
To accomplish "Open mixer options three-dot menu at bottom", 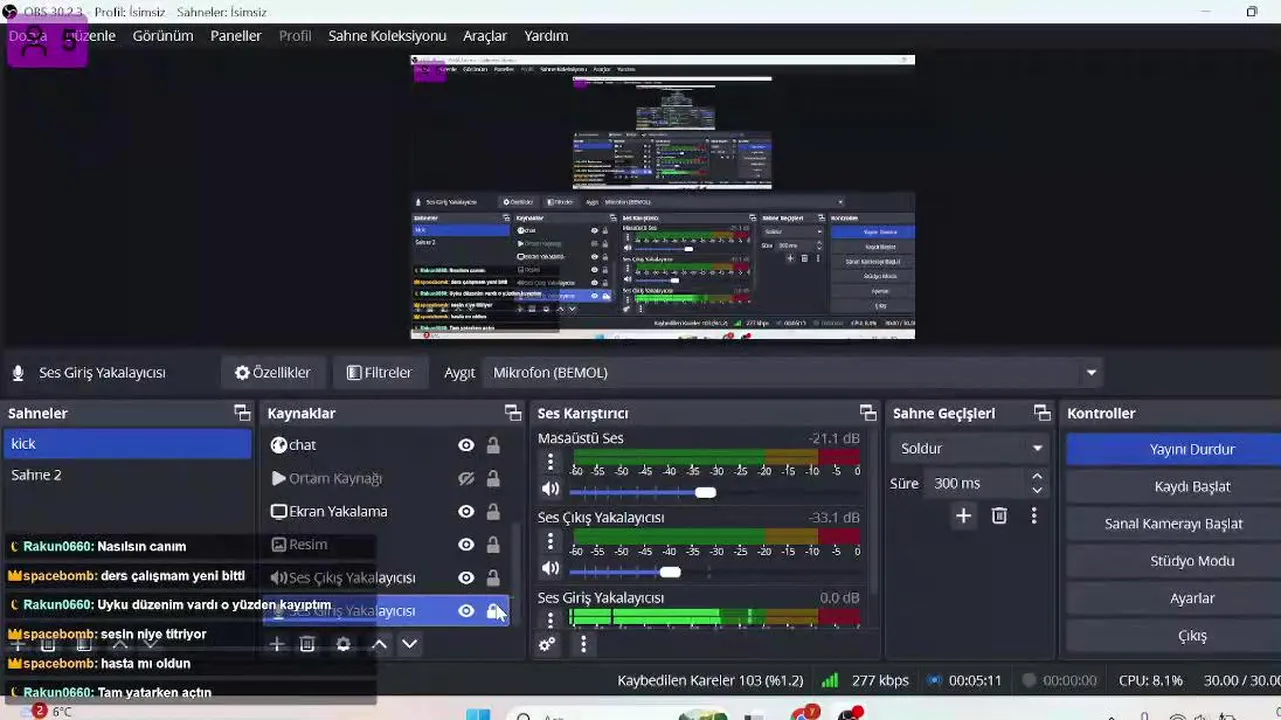I will [583, 645].
